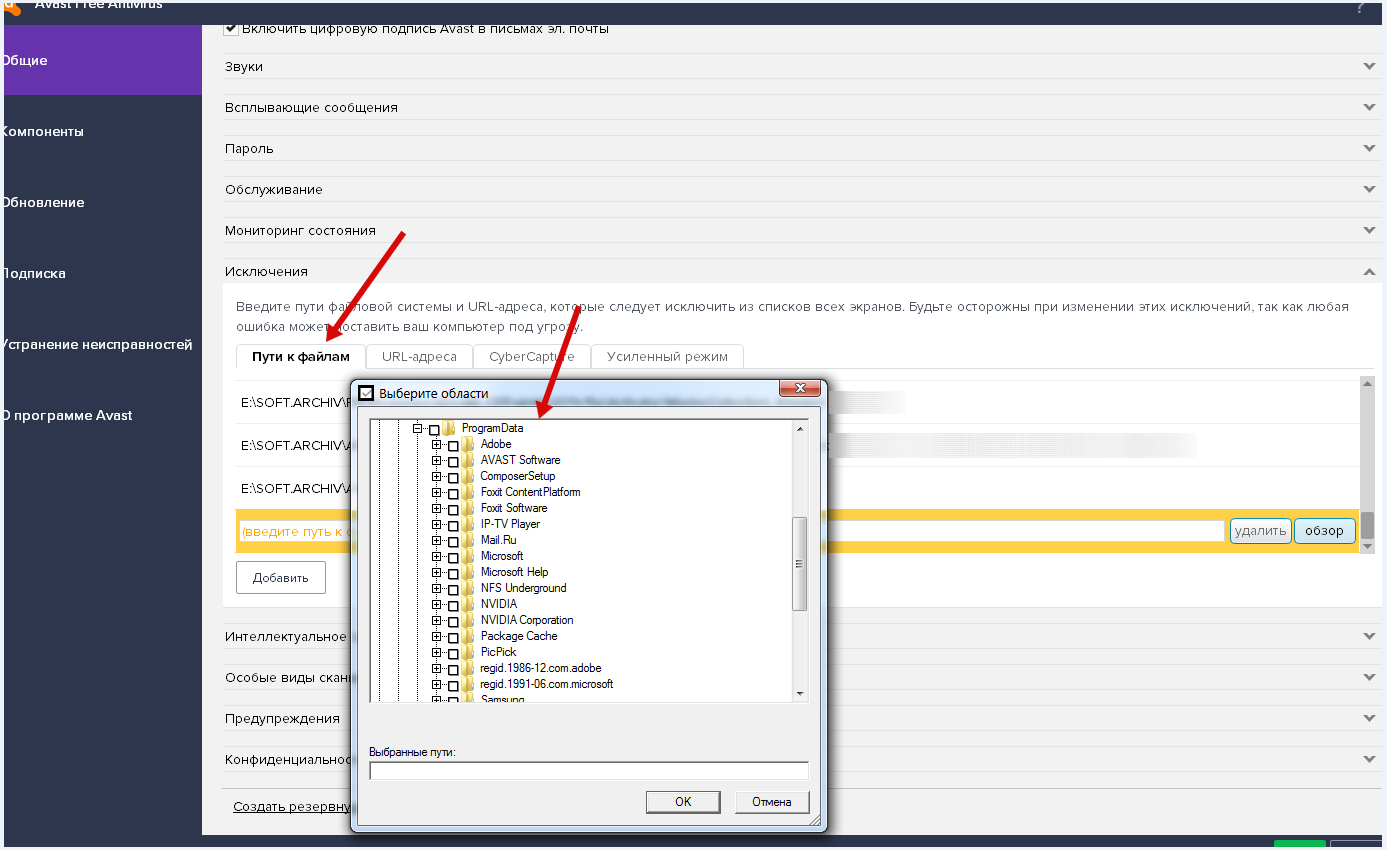The height and width of the screenshot is (850, 1387).
Task: Open the Компоненты sidebar section
Action: pyautogui.click(x=101, y=131)
